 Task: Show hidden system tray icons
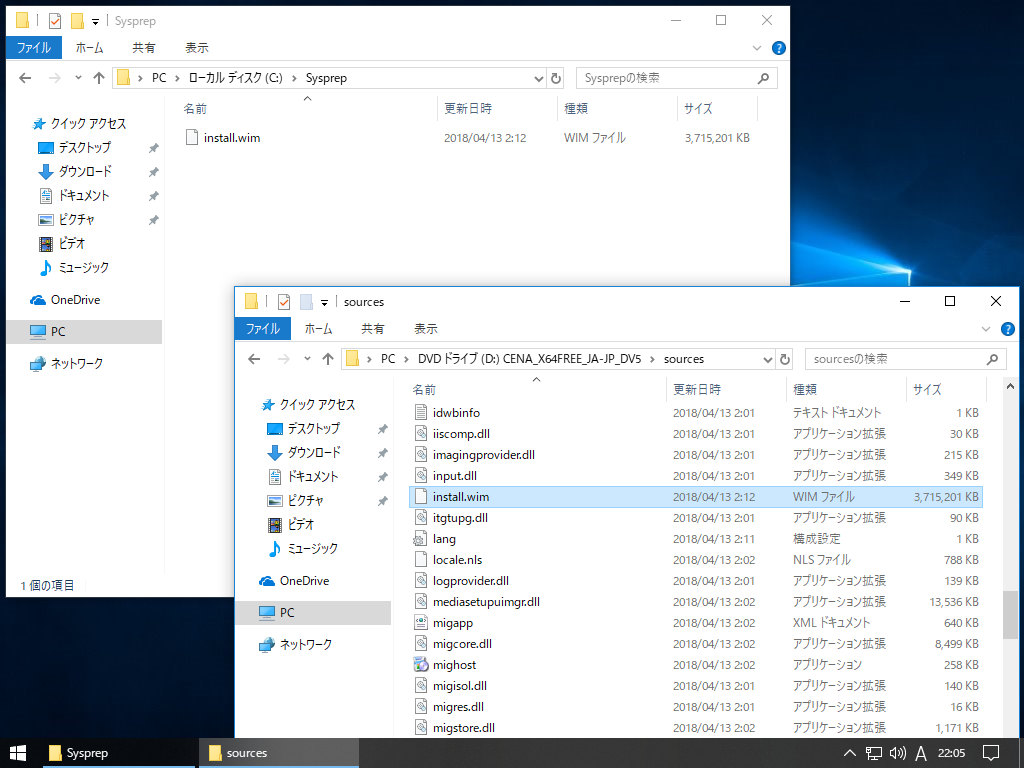click(850, 753)
